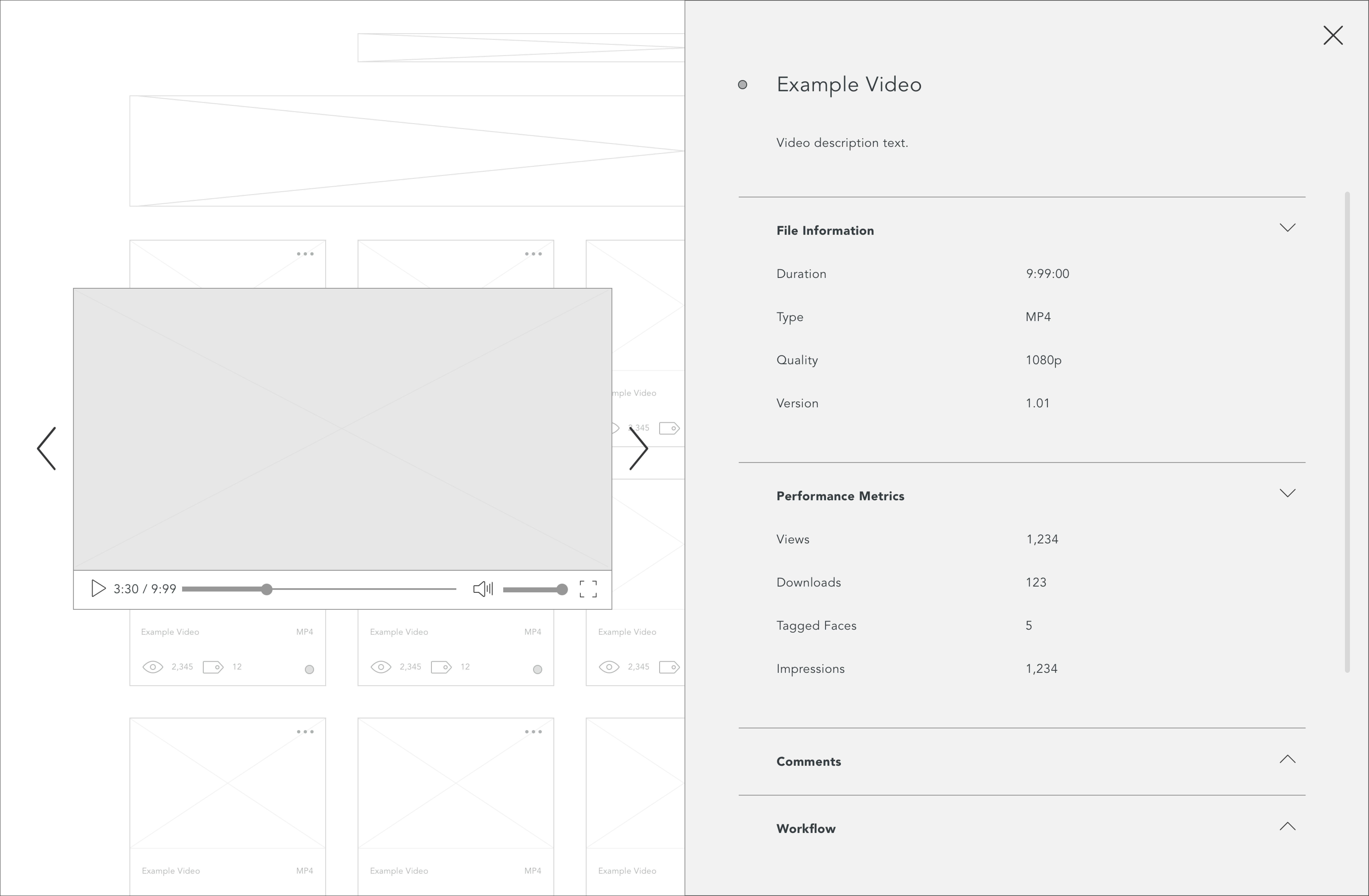
Task: Mute the video with the speaker icon
Action: click(483, 589)
